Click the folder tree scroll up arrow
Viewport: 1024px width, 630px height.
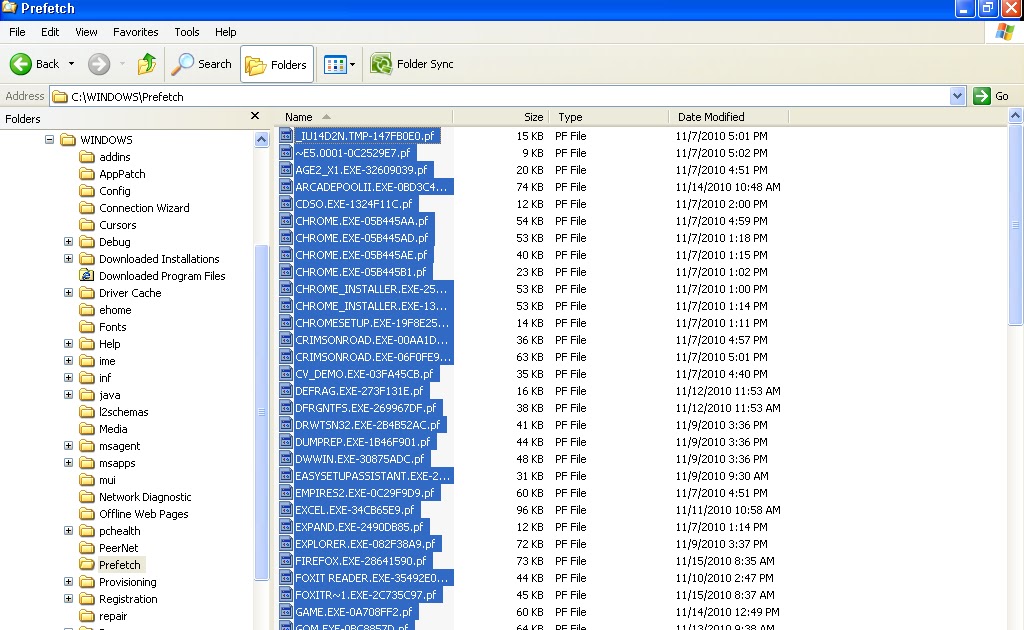coord(261,140)
